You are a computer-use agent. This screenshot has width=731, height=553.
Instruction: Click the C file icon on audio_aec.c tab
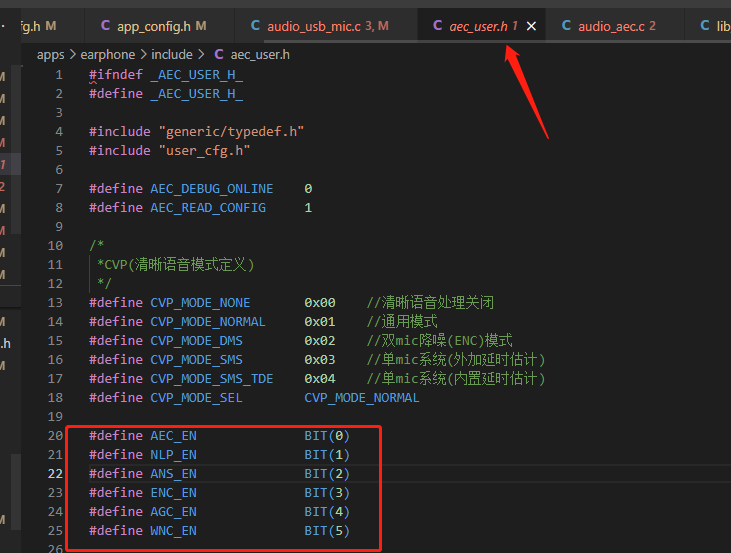(566, 26)
